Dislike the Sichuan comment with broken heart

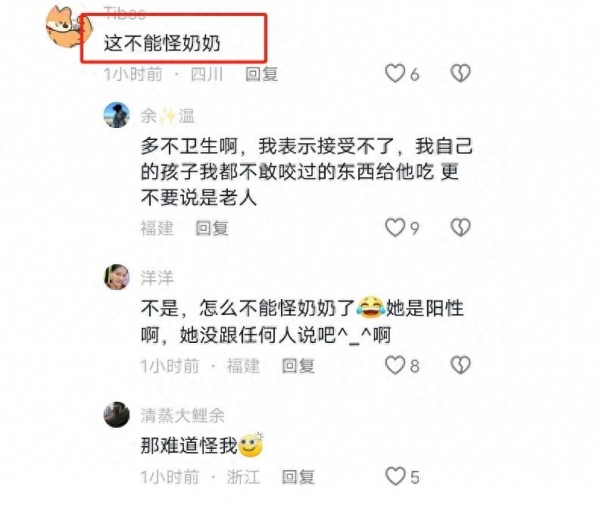coord(460,73)
